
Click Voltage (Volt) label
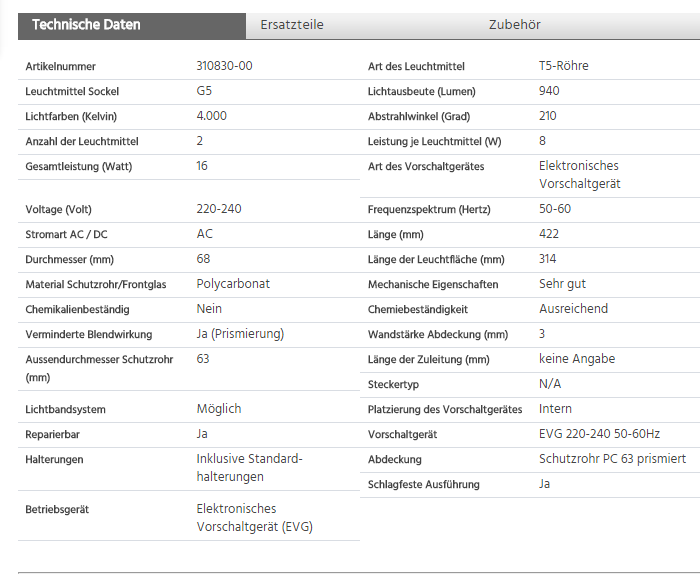pyautogui.click(x=58, y=209)
